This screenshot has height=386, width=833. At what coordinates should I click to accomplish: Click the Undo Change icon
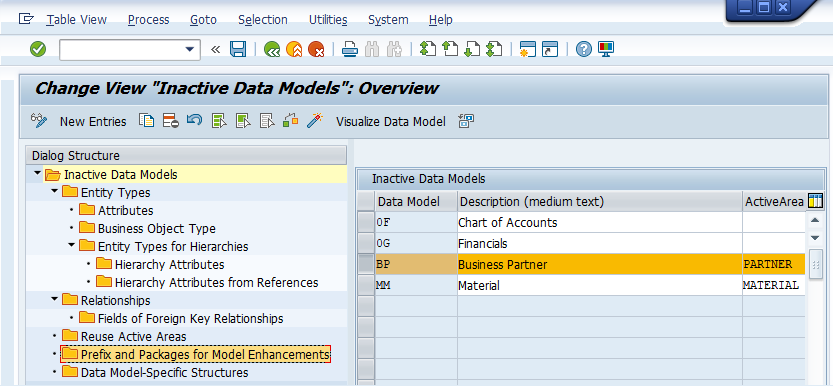(x=194, y=121)
